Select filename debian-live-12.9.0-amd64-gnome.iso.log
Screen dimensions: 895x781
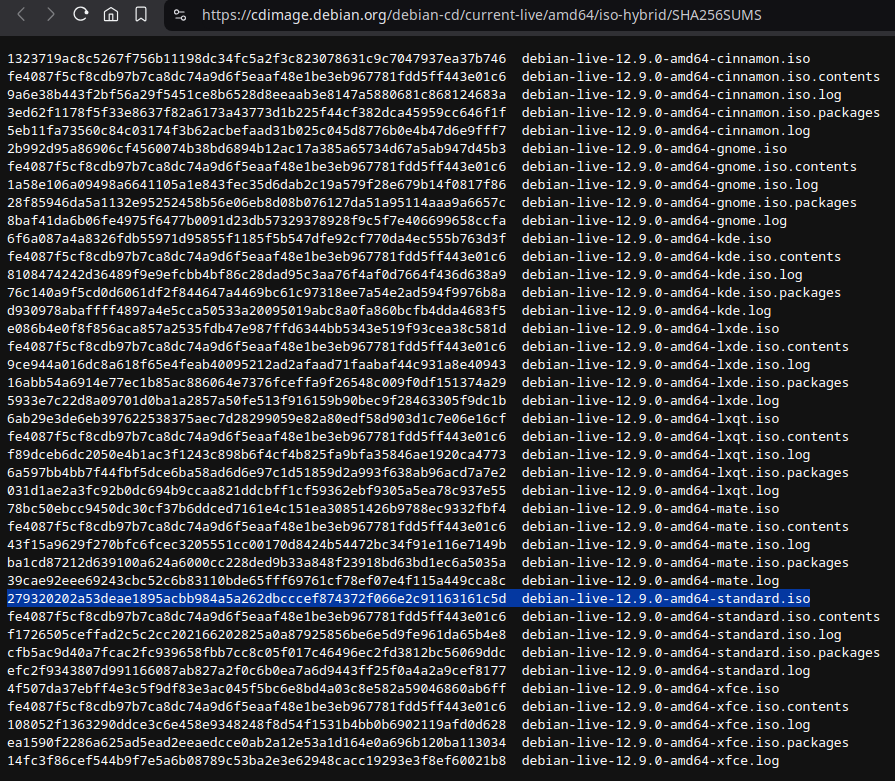tap(670, 184)
